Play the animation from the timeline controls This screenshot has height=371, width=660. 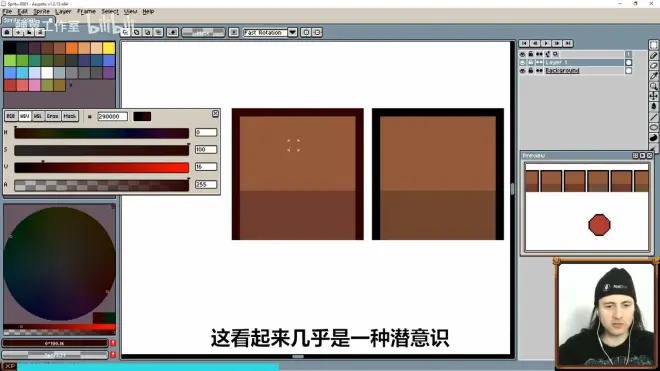(x=546, y=43)
